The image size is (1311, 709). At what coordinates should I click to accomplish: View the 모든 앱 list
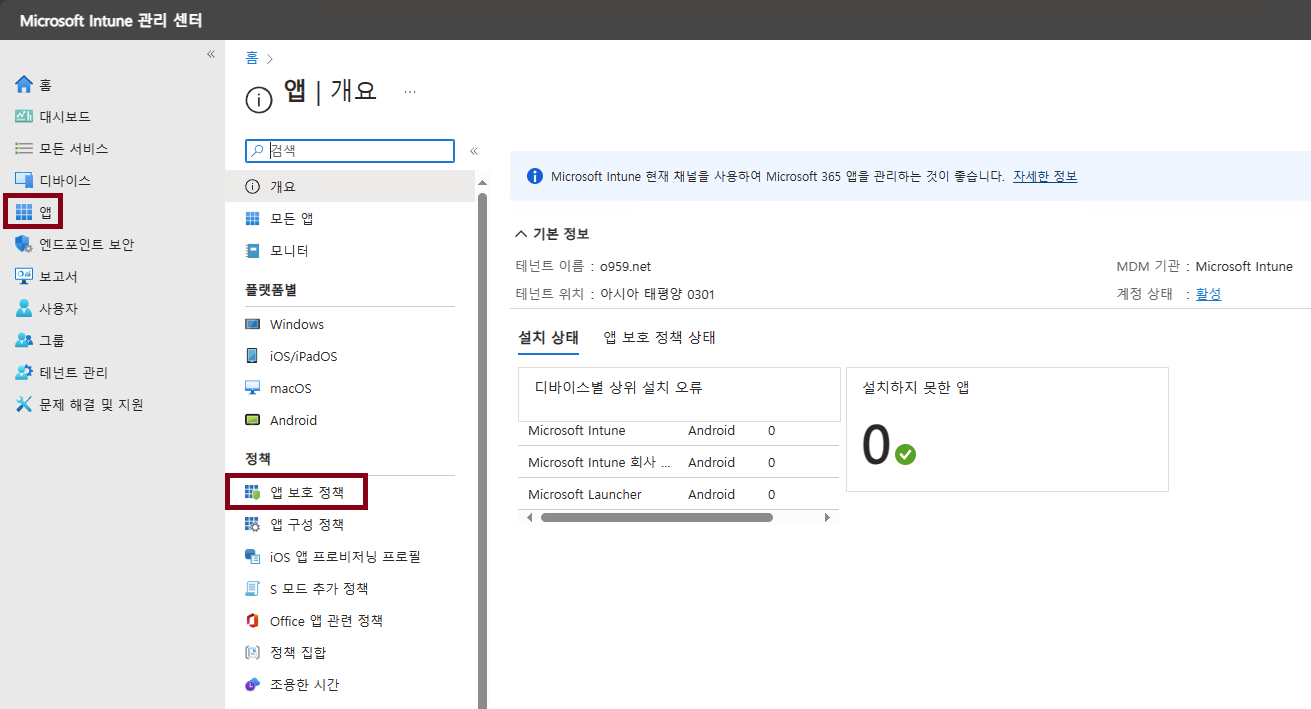tap(289, 218)
